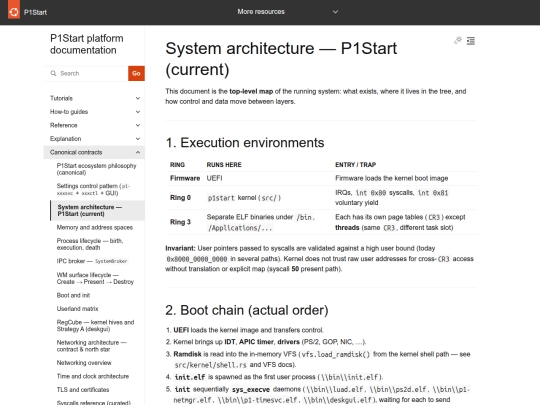Click the '2. Boot chain (actual order)' heading

(247, 310)
